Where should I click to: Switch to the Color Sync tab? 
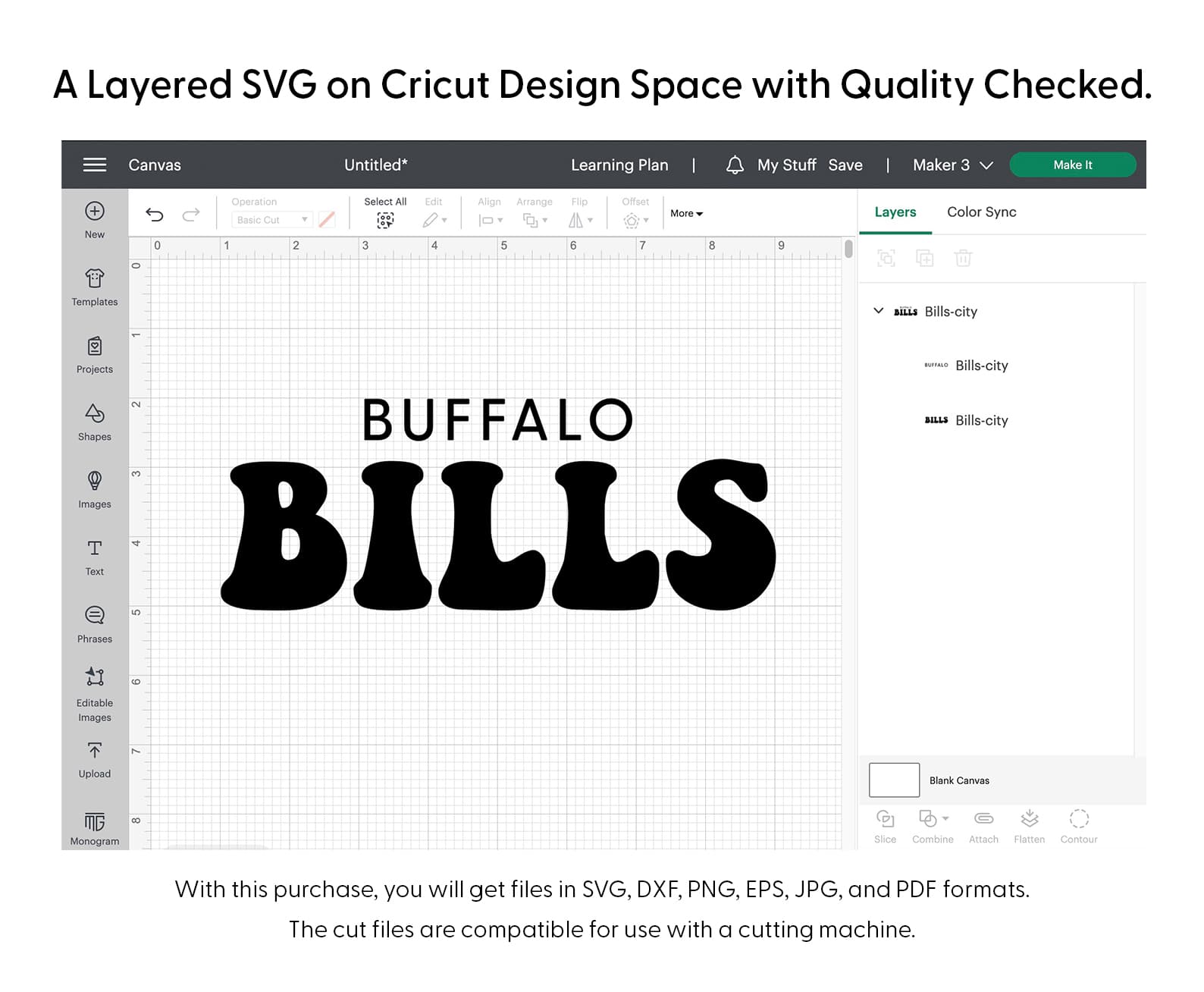tap(981, 212)
